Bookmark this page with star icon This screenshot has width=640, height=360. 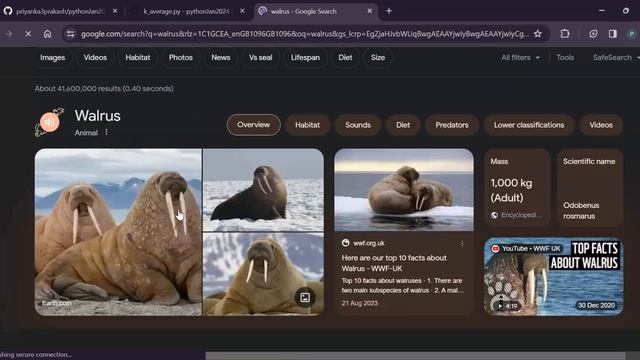(538, 34)
